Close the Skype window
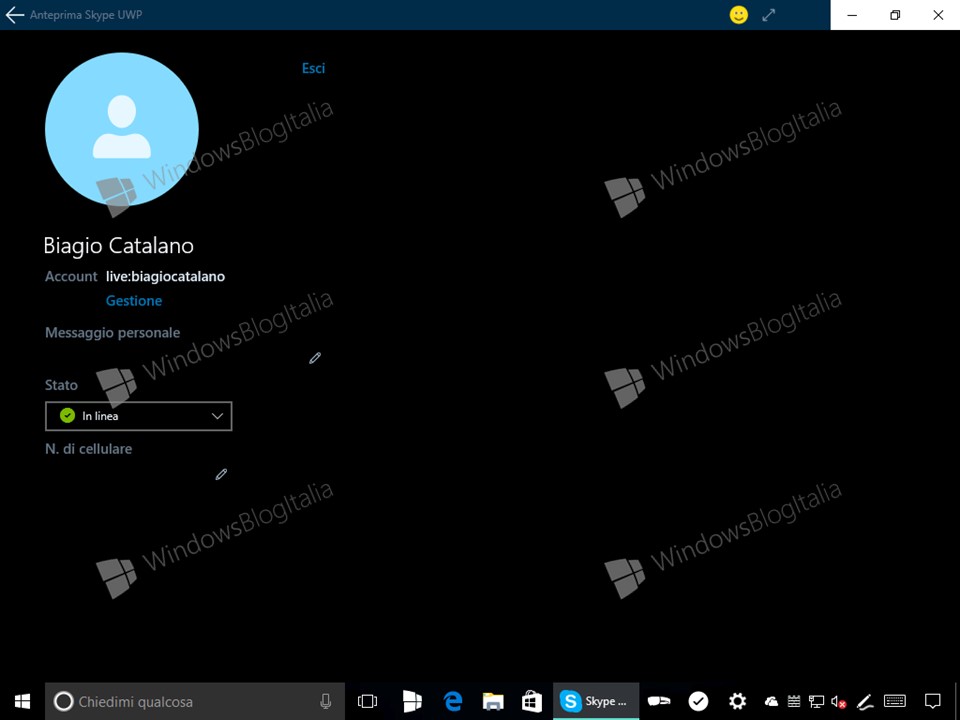The image size is (960, 720). pyautogui.click(x=938, y=15)
